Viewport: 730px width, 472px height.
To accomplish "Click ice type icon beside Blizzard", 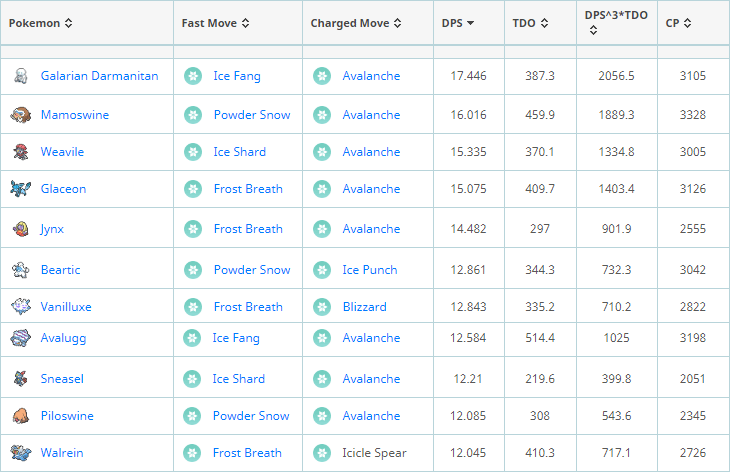I will (322, 307).
